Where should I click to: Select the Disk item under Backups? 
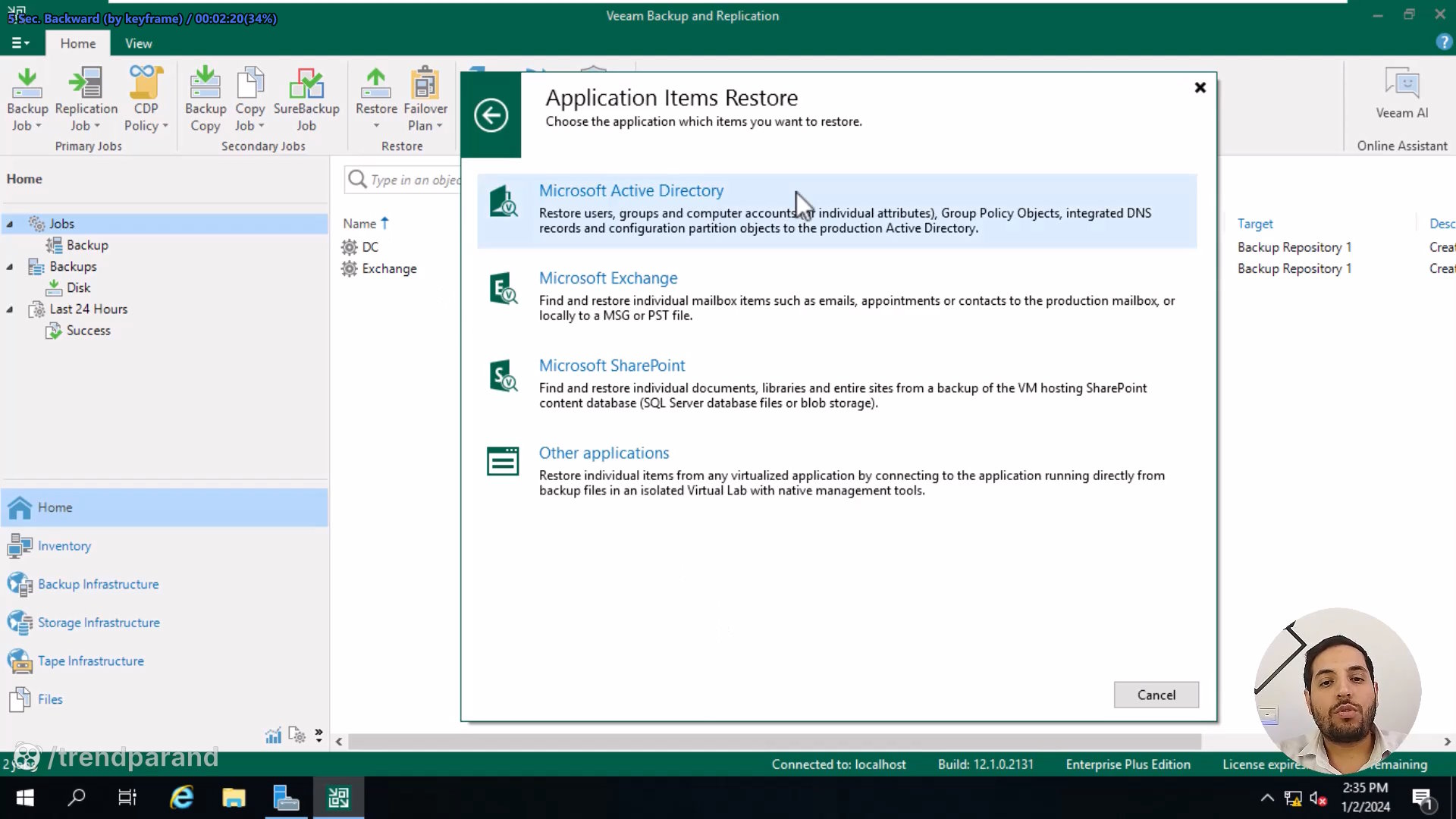coord(78,287)
